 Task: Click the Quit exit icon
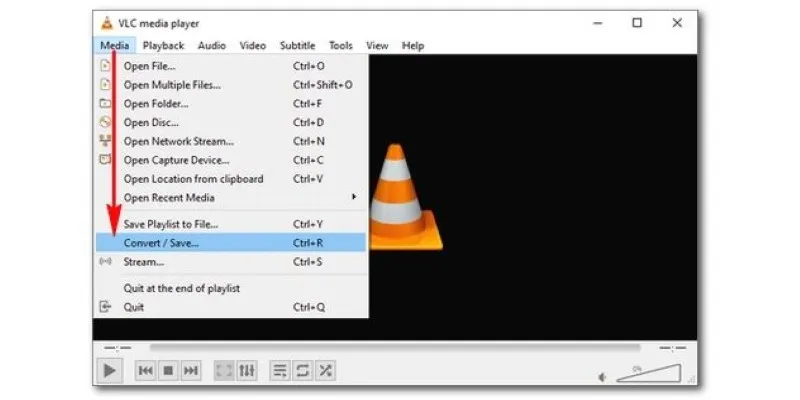(x=105, y=307)
